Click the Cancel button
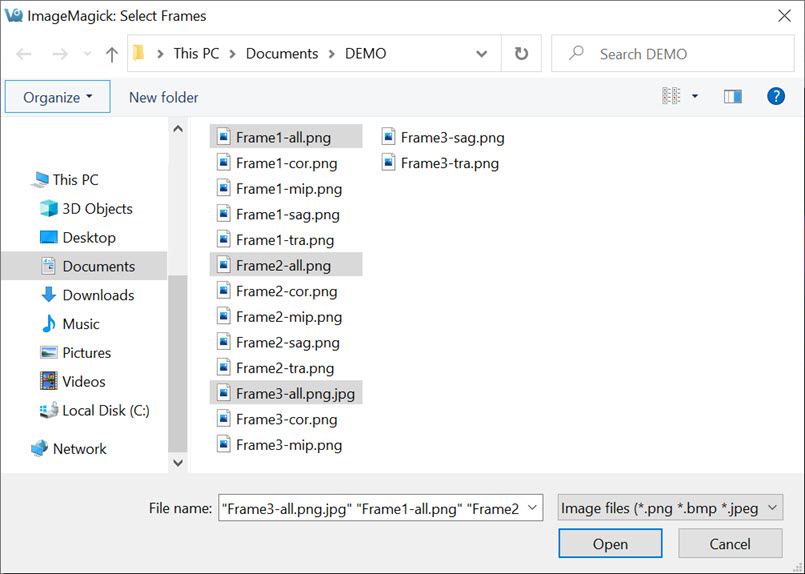805x574 pixels. [729, 544]
